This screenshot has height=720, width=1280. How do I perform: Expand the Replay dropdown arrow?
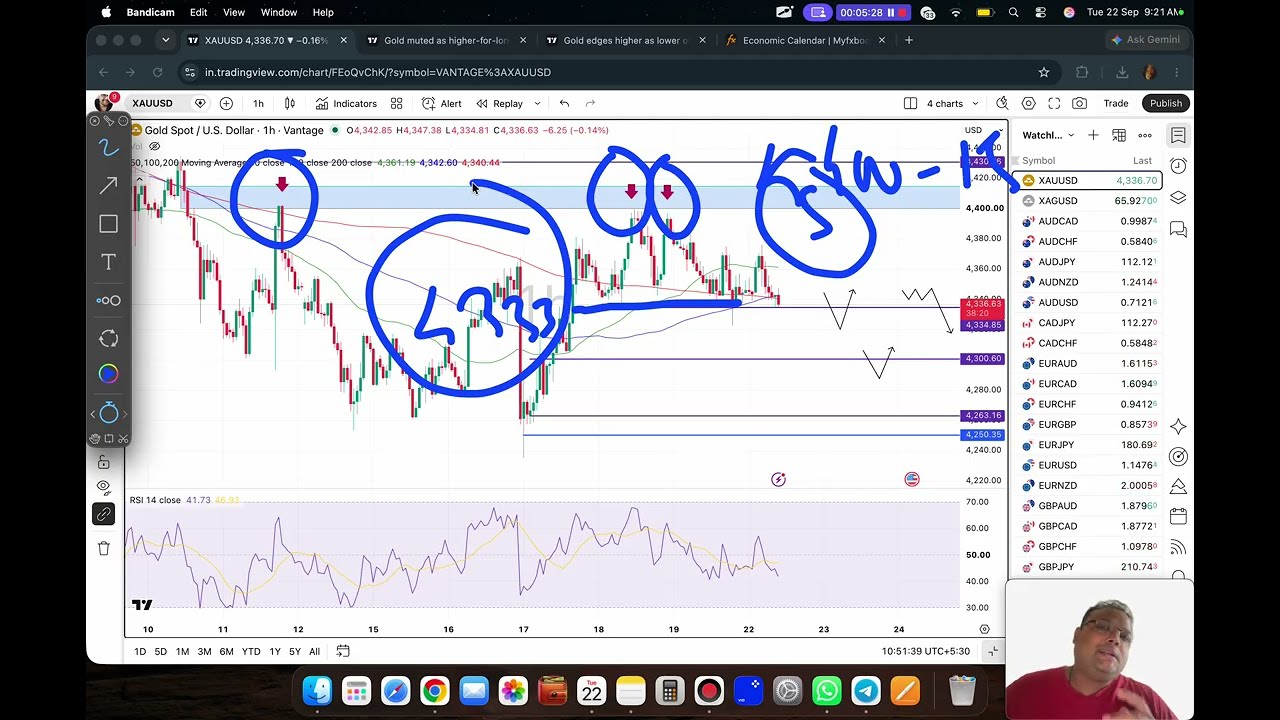pyautogui.click(x=537, y=103)
